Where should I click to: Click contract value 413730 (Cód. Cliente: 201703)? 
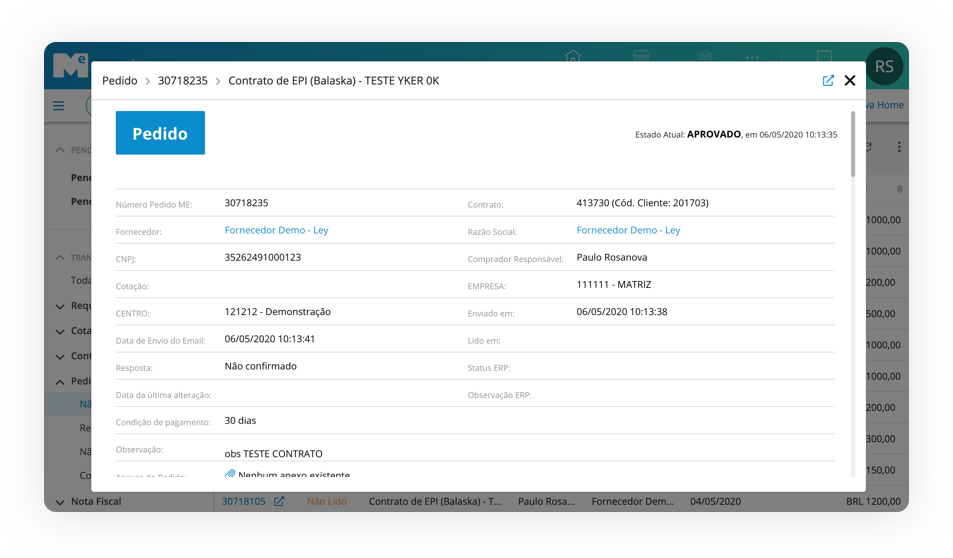point(642,203)
